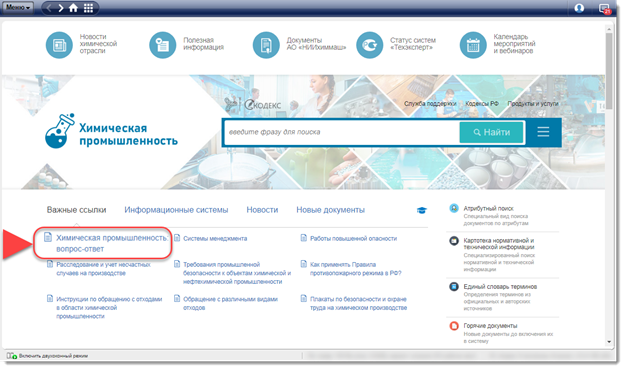This screenshot has height=369, width=624.
Task: Open the Системы менеджмента link
Action: tap(215, 238)
